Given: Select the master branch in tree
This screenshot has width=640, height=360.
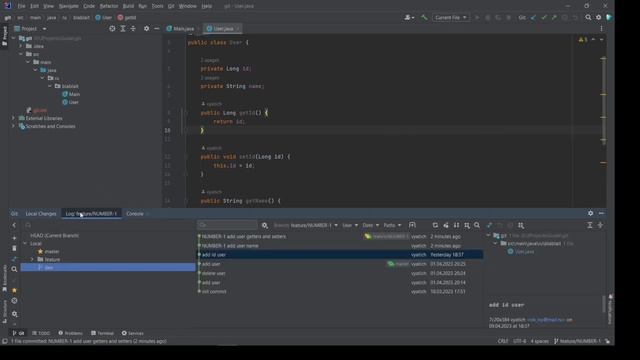Looking at the screenshot, I should 52,251.
